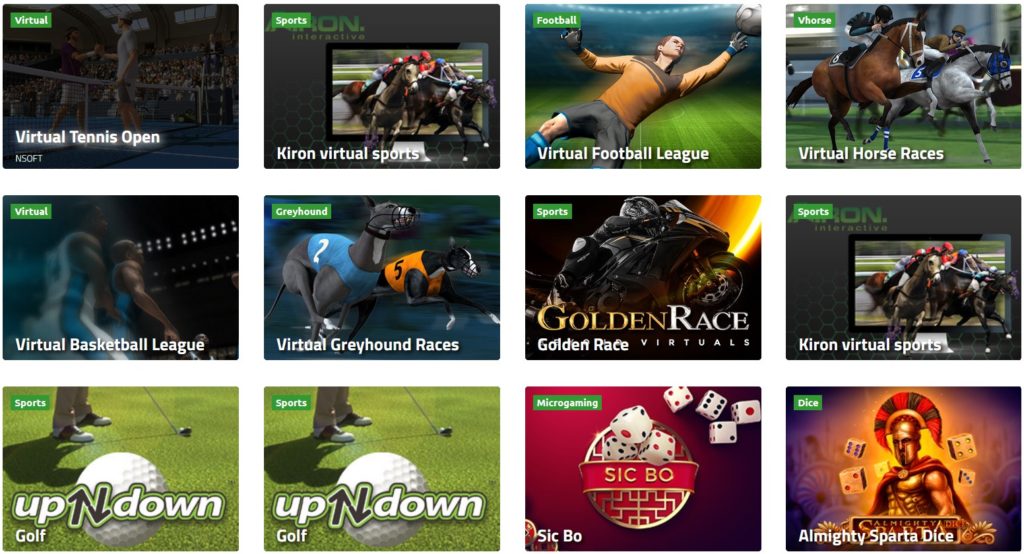Open the Sic Bo dice game
This screenshot has height=554, width=1024.
coord(643,469)
